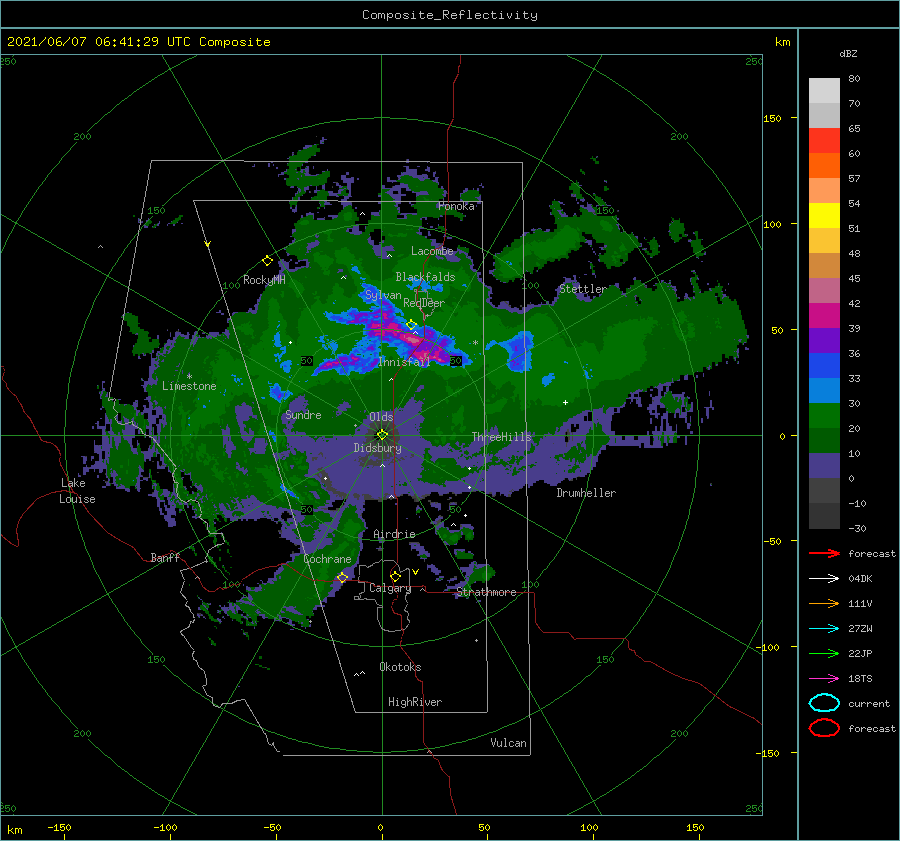Click the ThreeHills town label
900x841 pixels.
tap(502, 437)
